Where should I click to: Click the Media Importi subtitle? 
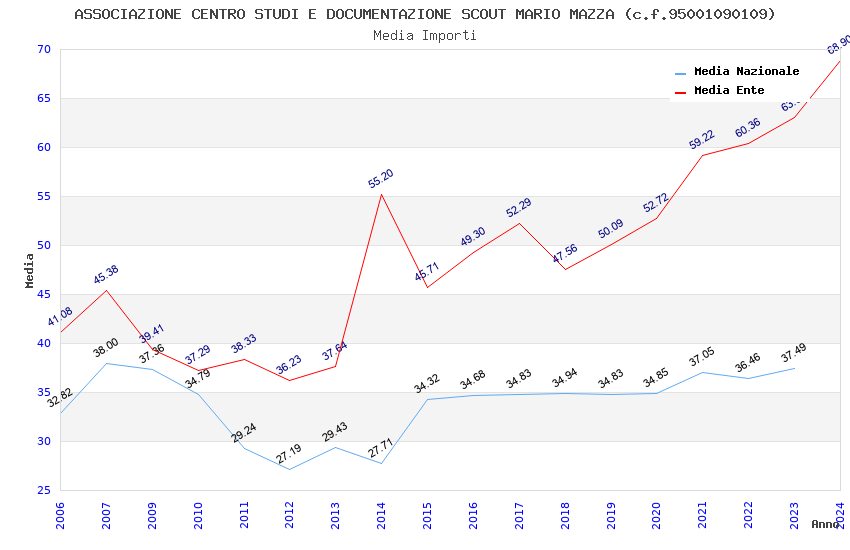pos(425,35)
